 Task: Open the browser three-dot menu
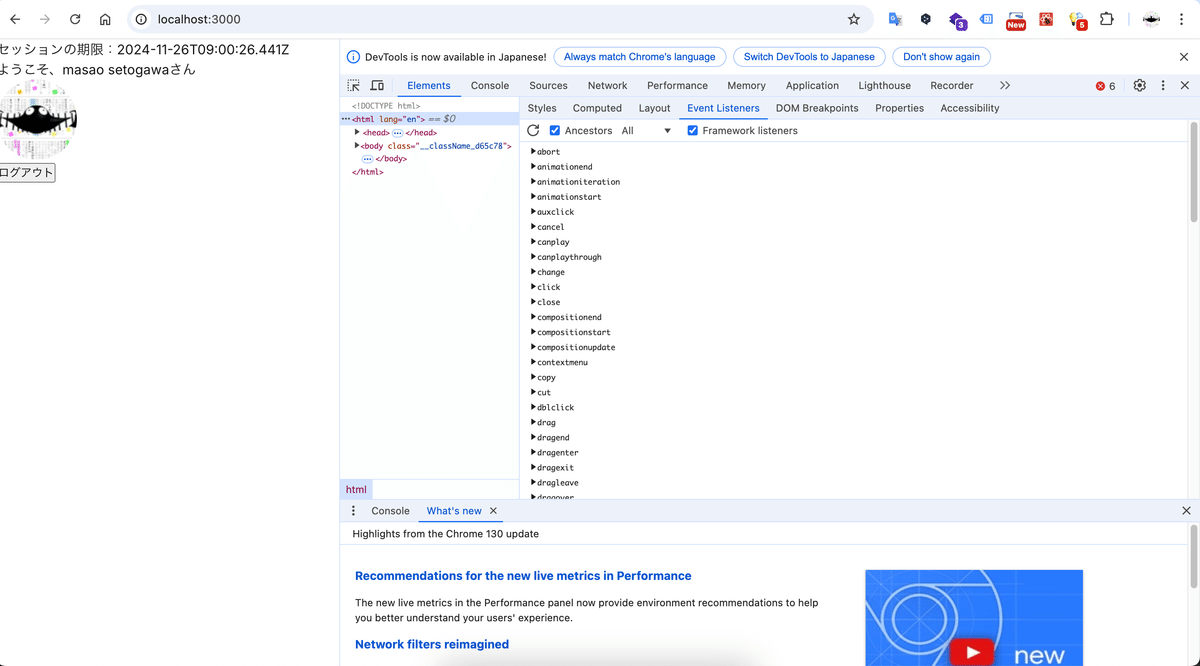pos(1183,19)
